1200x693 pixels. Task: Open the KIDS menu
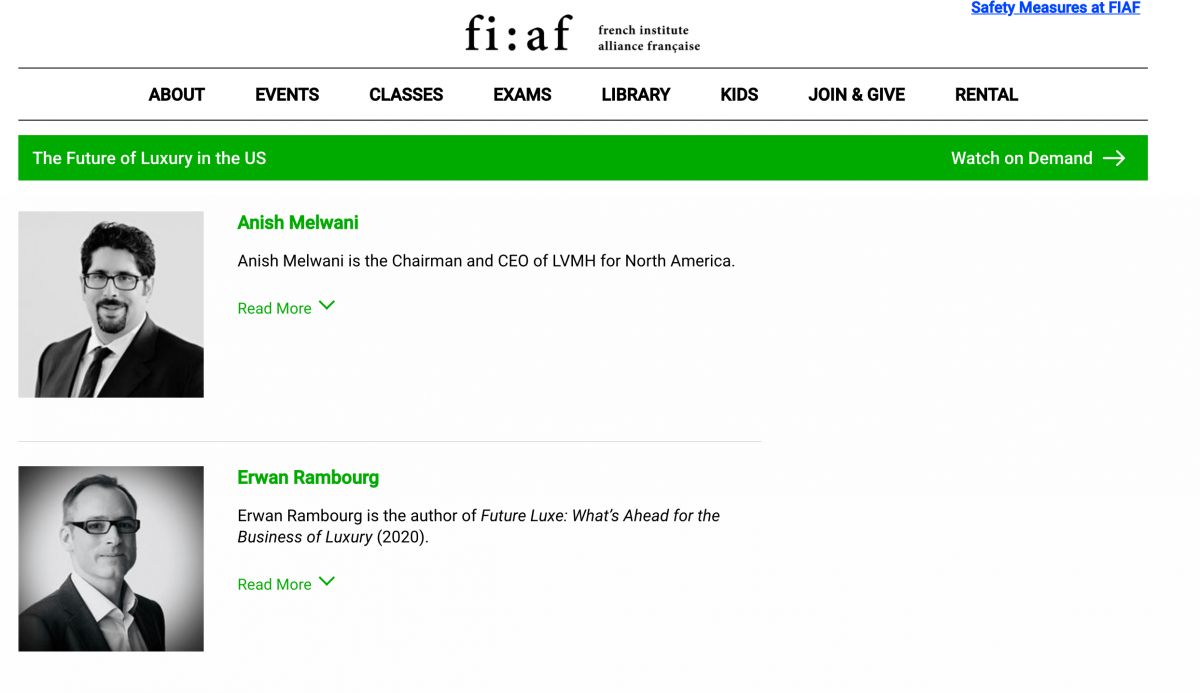click(739, 94)
